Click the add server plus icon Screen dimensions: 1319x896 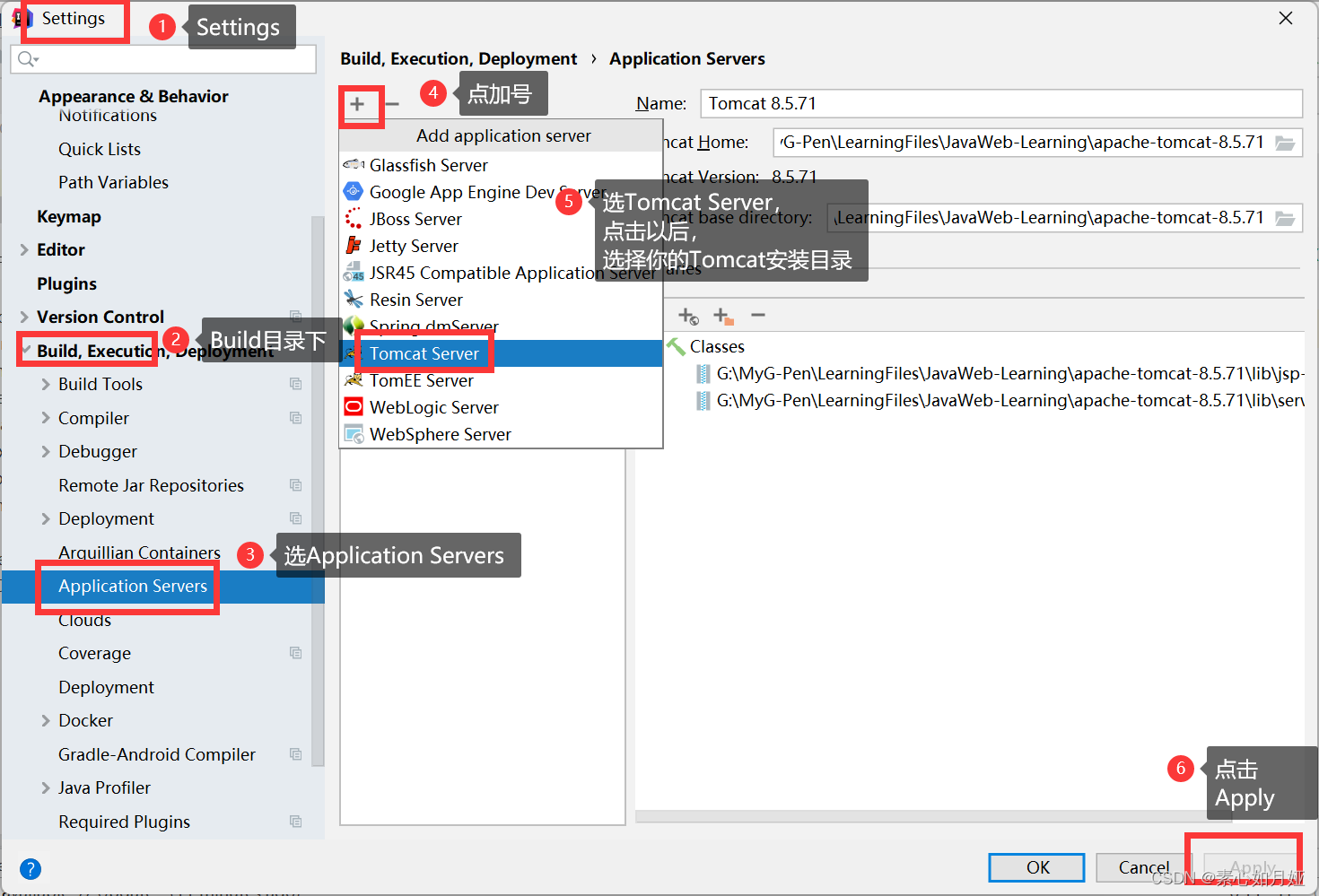click(357, 104)
